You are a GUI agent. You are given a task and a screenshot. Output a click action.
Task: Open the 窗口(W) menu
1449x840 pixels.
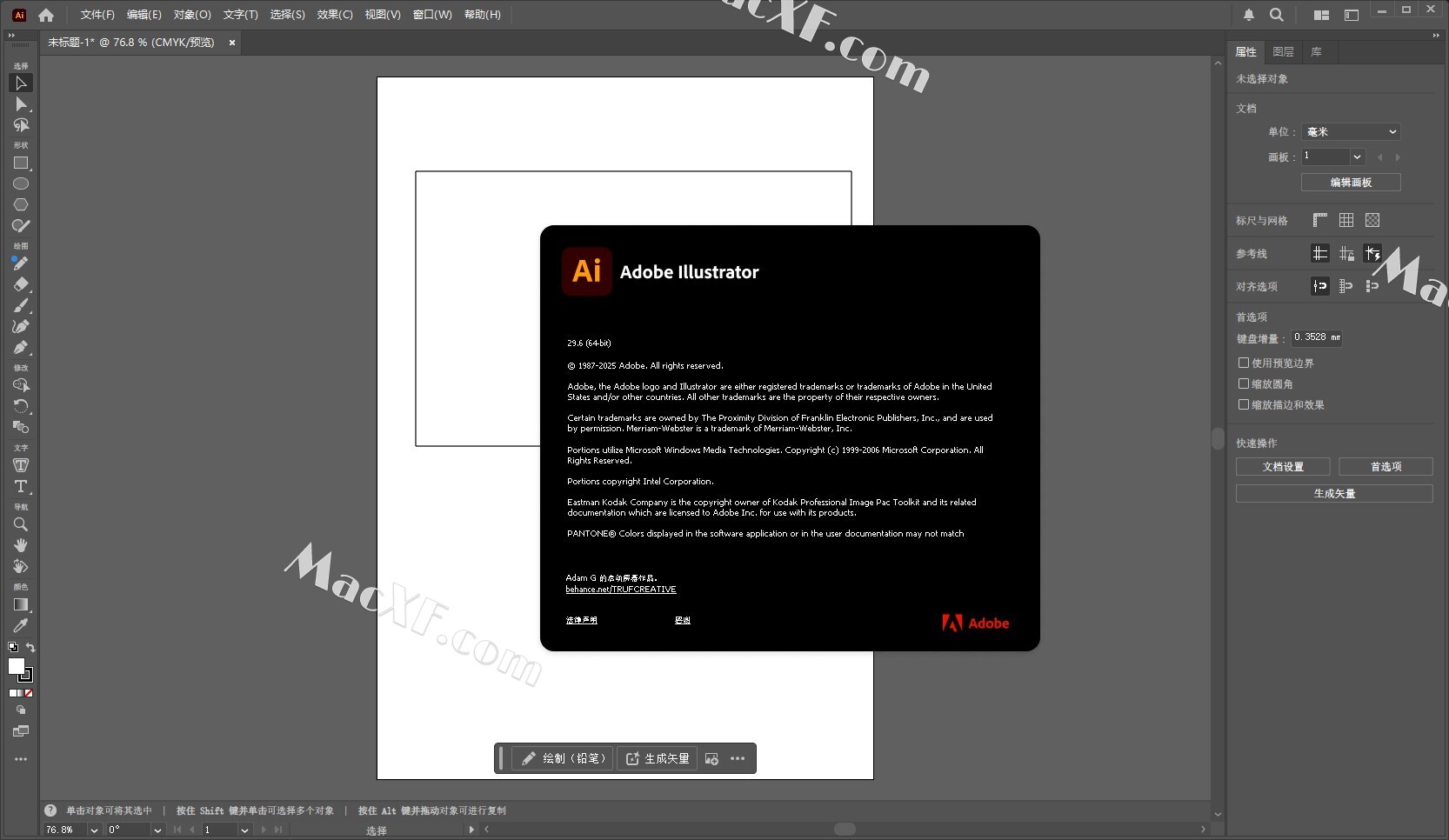tap(432, 15)
